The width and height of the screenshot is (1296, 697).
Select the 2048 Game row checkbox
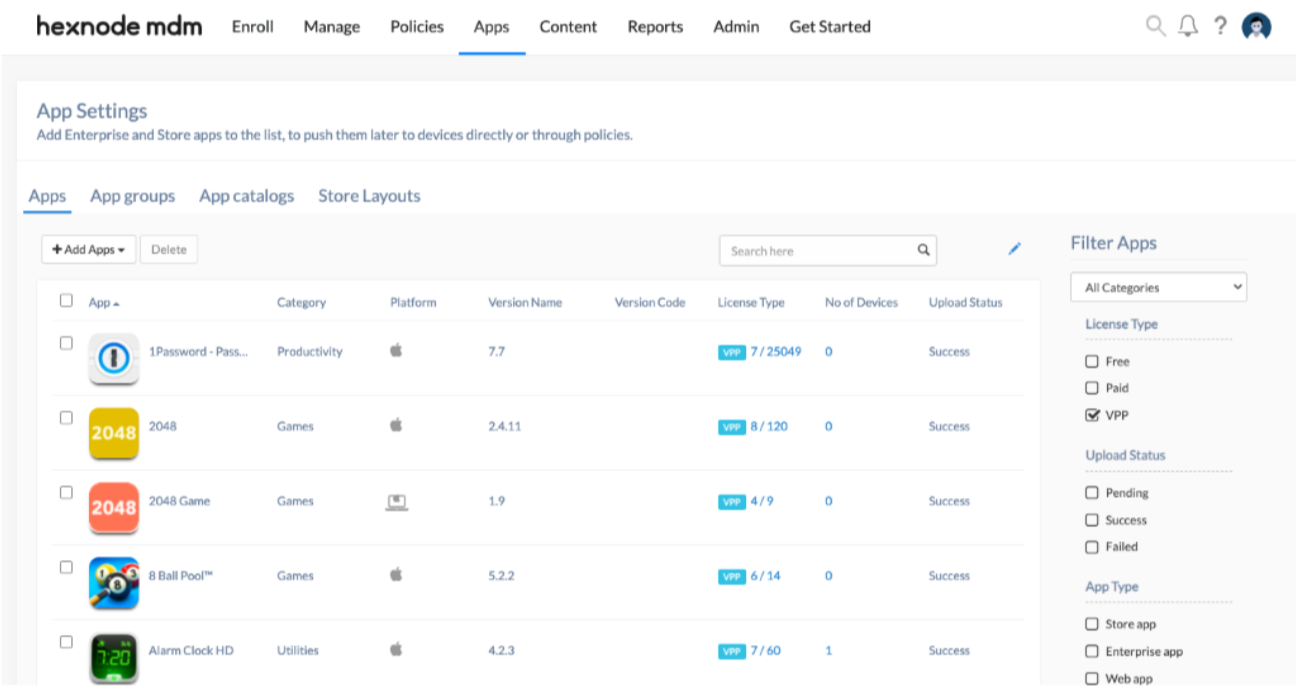click(x=66, y=493)
